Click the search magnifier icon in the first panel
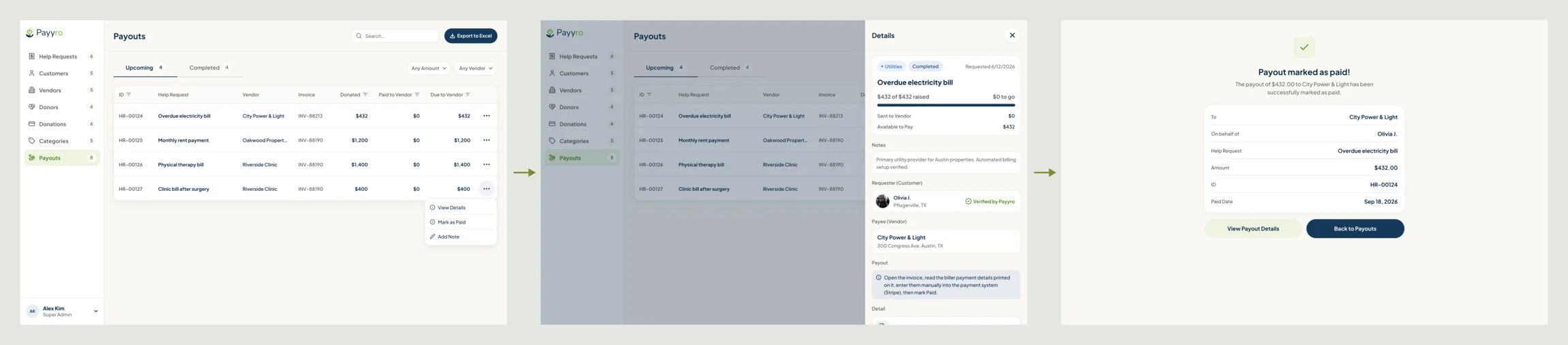Screen dimensions: 1568x345 tap(359, 36)
